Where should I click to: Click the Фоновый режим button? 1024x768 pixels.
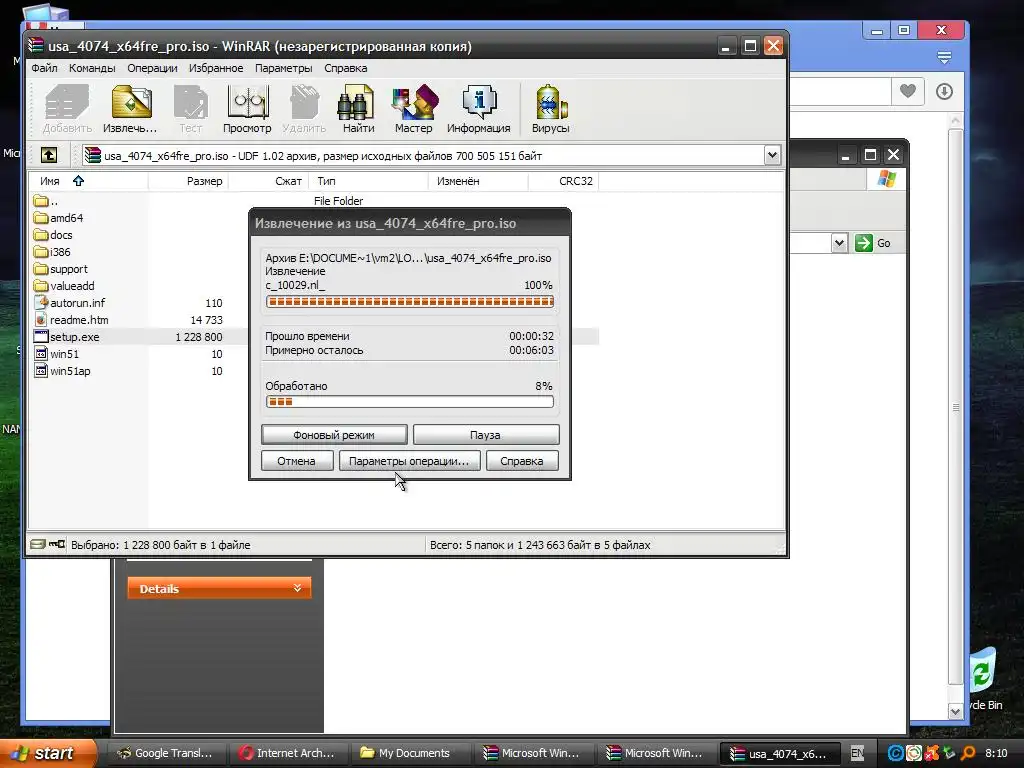tap(334, 435)
